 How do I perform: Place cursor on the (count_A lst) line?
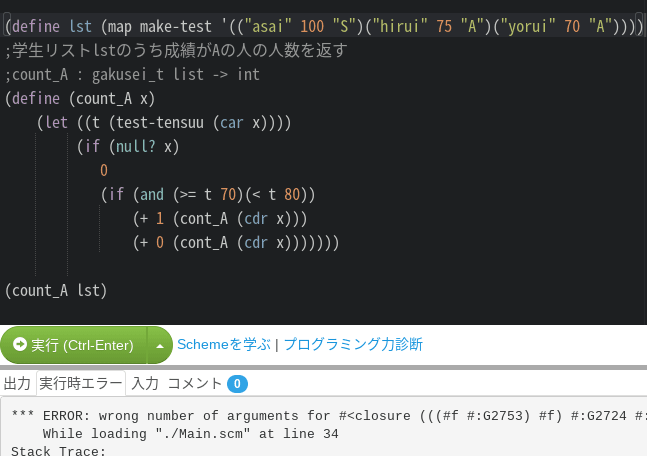pos(56,291)
